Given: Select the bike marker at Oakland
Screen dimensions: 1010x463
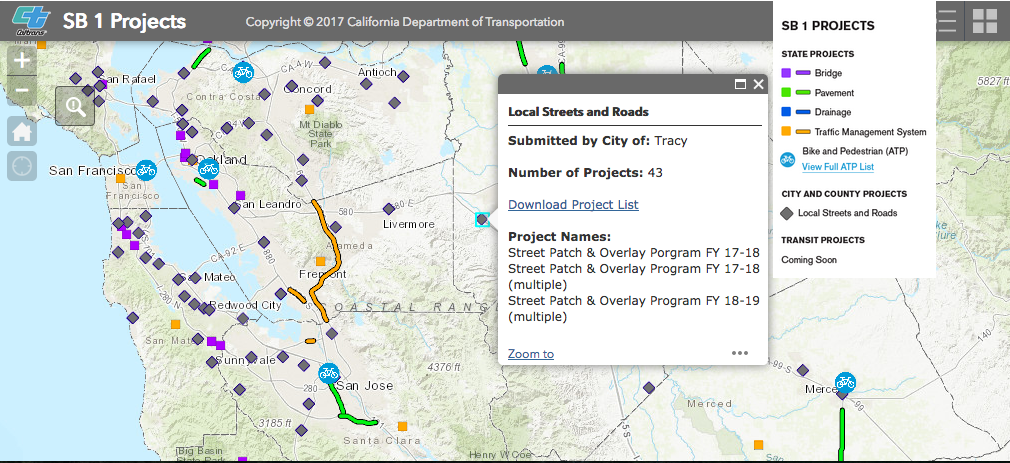Looking at the screenshot, I should pos(208,169).
